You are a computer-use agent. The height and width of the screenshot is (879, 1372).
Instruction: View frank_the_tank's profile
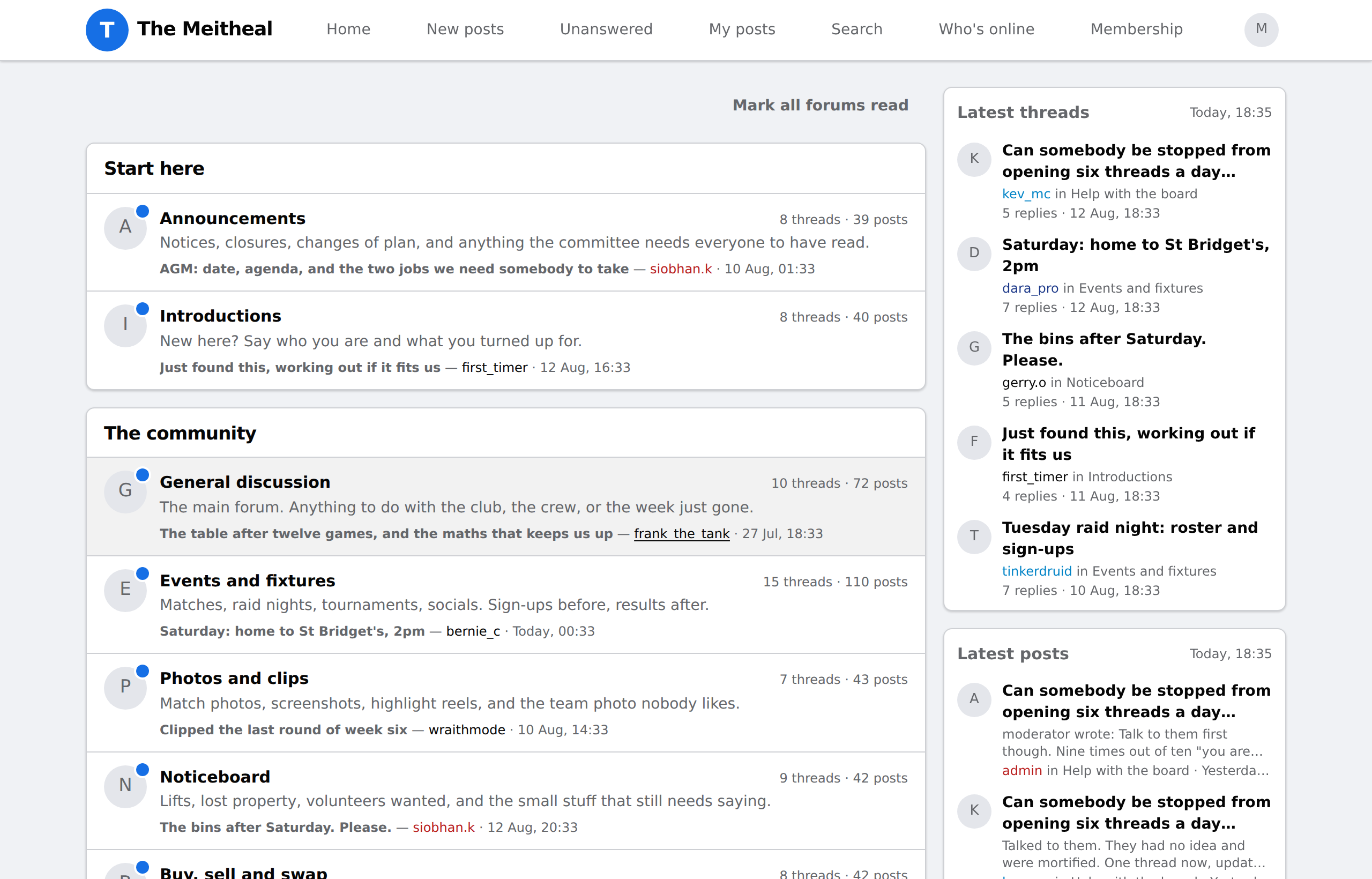(x=681, y=534)
